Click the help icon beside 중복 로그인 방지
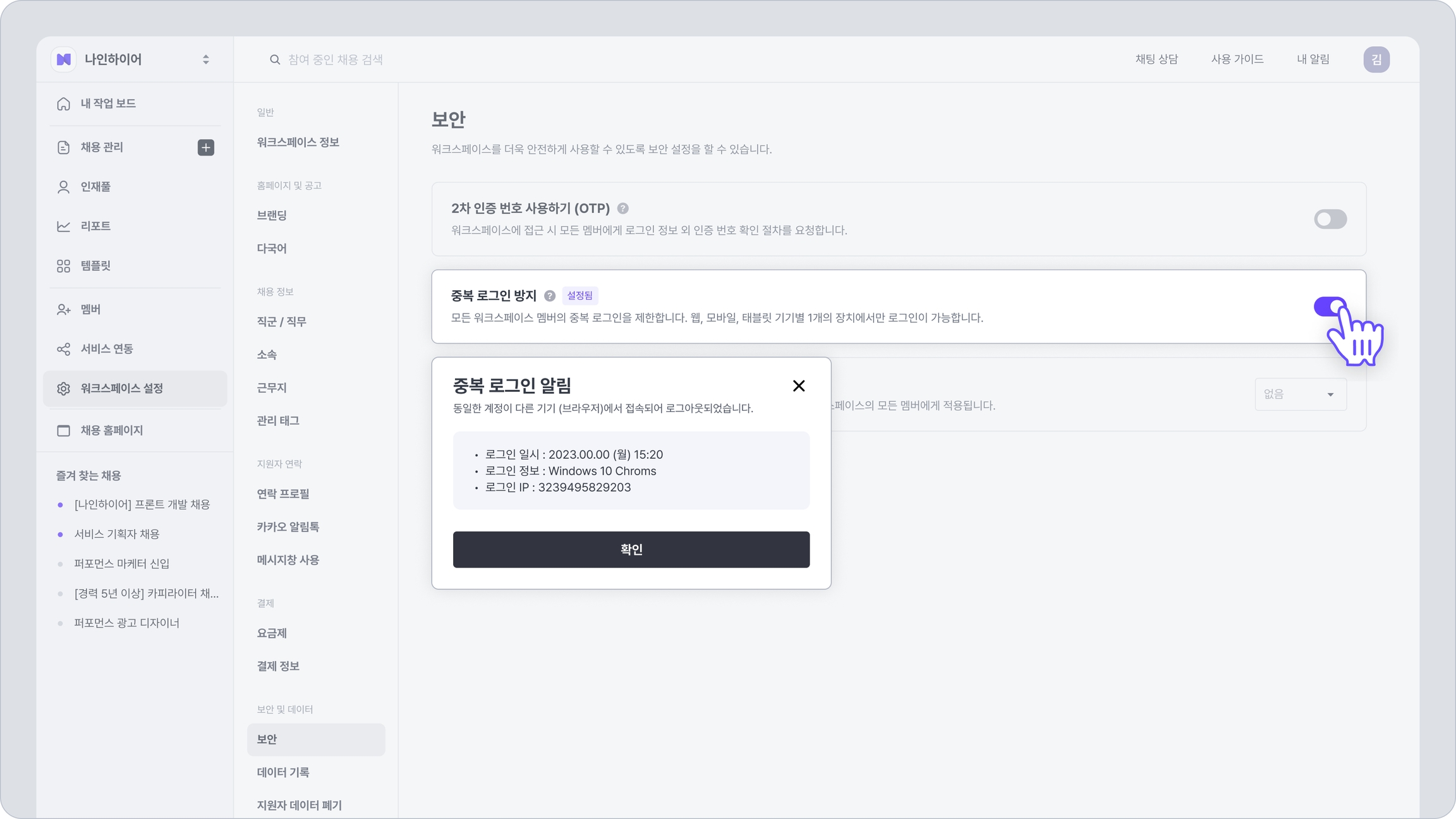 (550, 296)
